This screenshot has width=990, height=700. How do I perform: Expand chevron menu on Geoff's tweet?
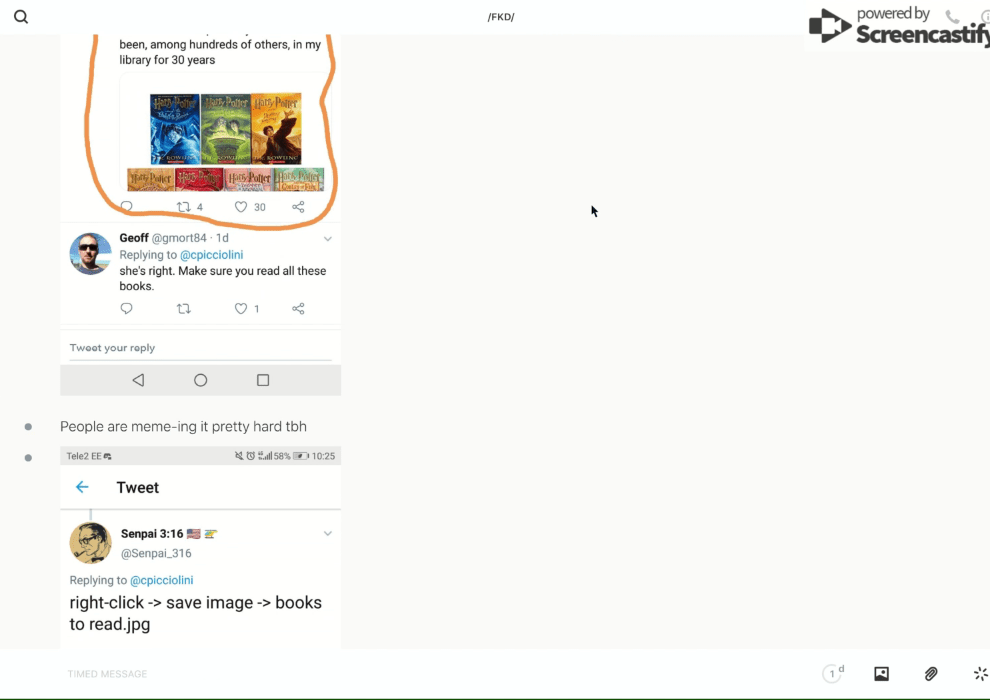[327, 239]
